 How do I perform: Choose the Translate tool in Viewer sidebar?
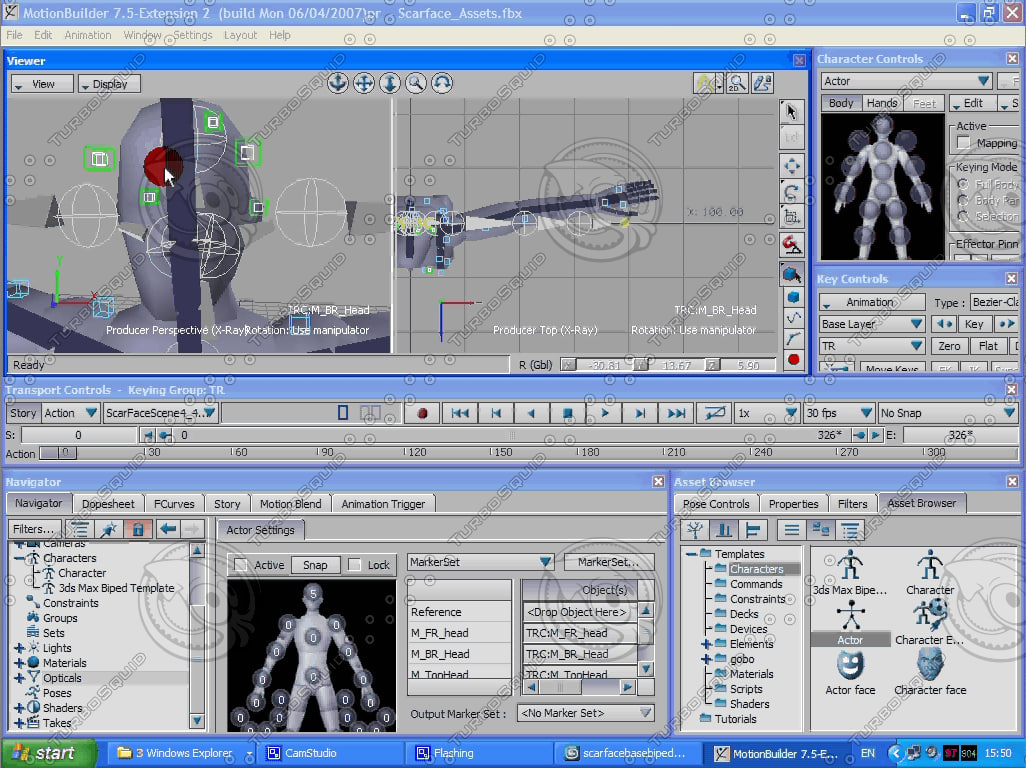pos(792,166)
